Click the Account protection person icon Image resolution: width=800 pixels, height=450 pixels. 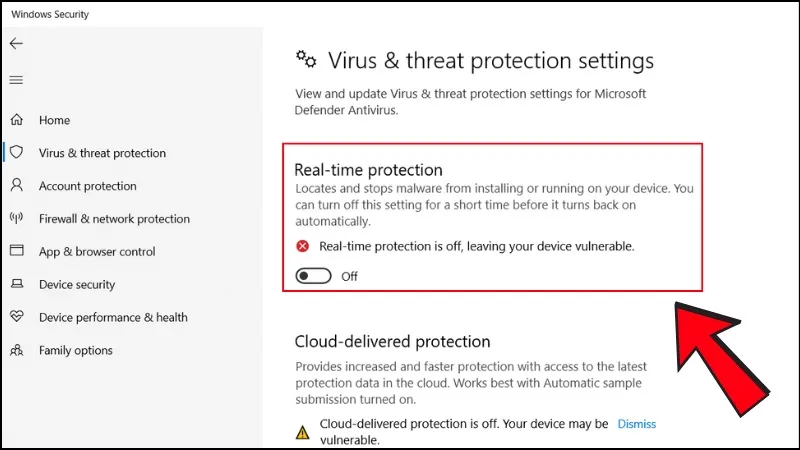click(x=16, y=186)
